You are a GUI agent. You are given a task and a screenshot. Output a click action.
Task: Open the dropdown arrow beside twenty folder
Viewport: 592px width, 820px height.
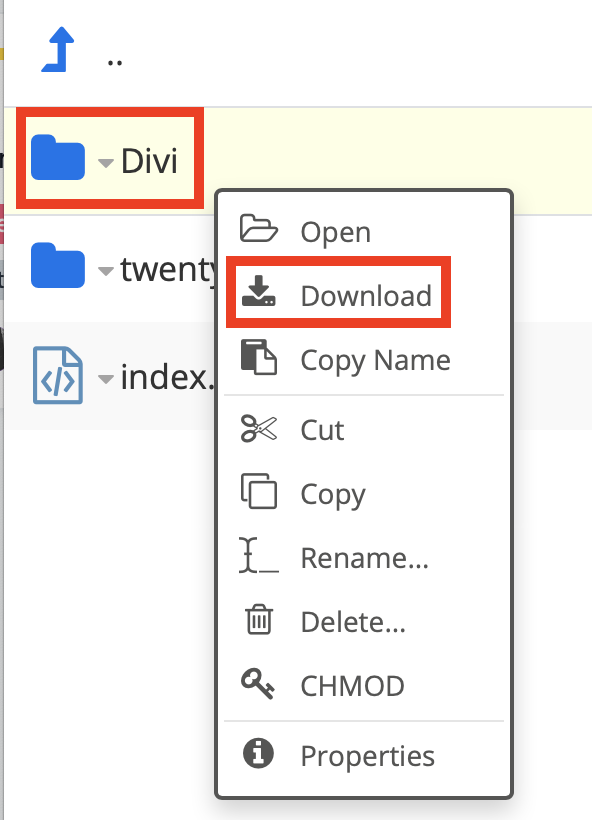tap(106, 271)
